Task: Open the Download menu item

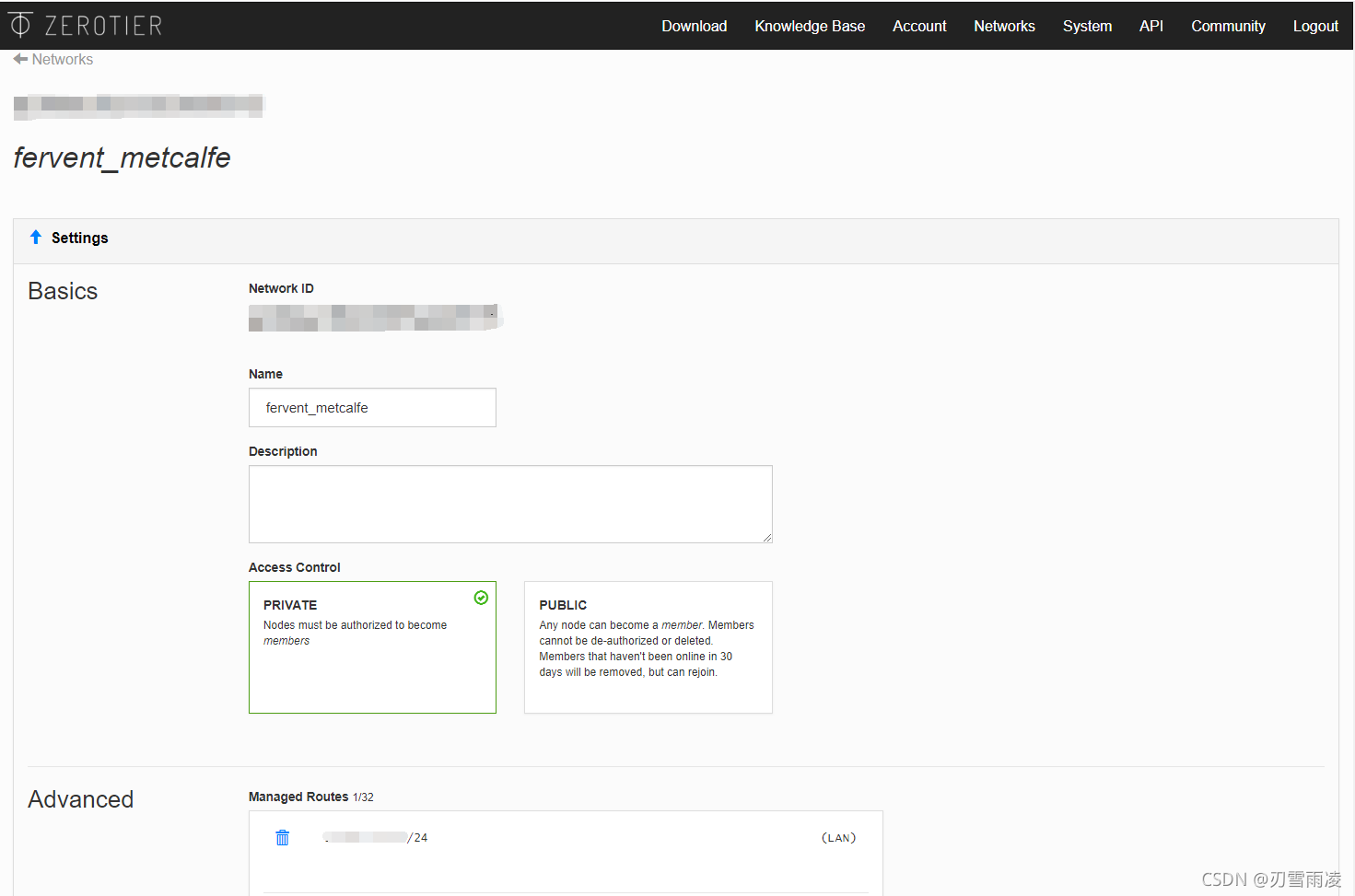Action: click(x=694, y=26)
